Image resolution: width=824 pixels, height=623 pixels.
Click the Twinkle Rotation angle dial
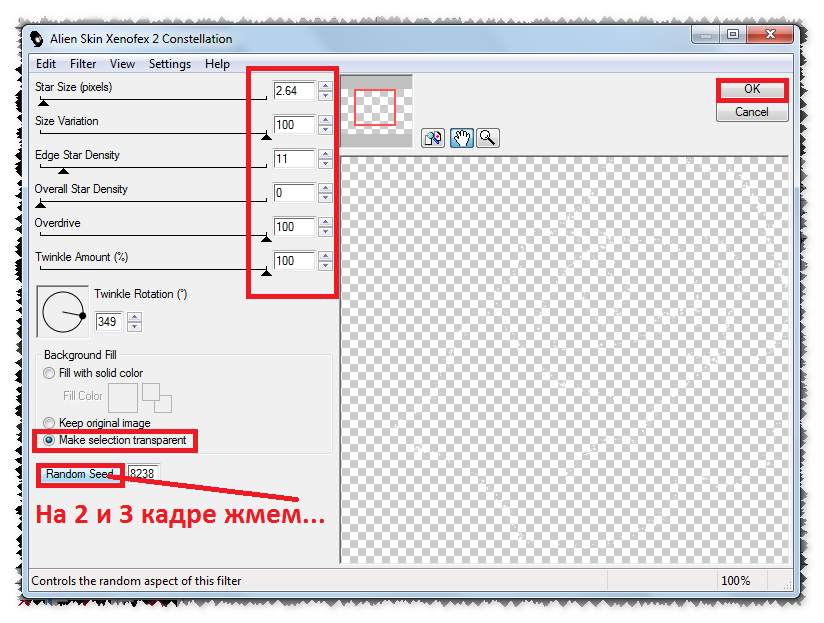pos(63,312)
